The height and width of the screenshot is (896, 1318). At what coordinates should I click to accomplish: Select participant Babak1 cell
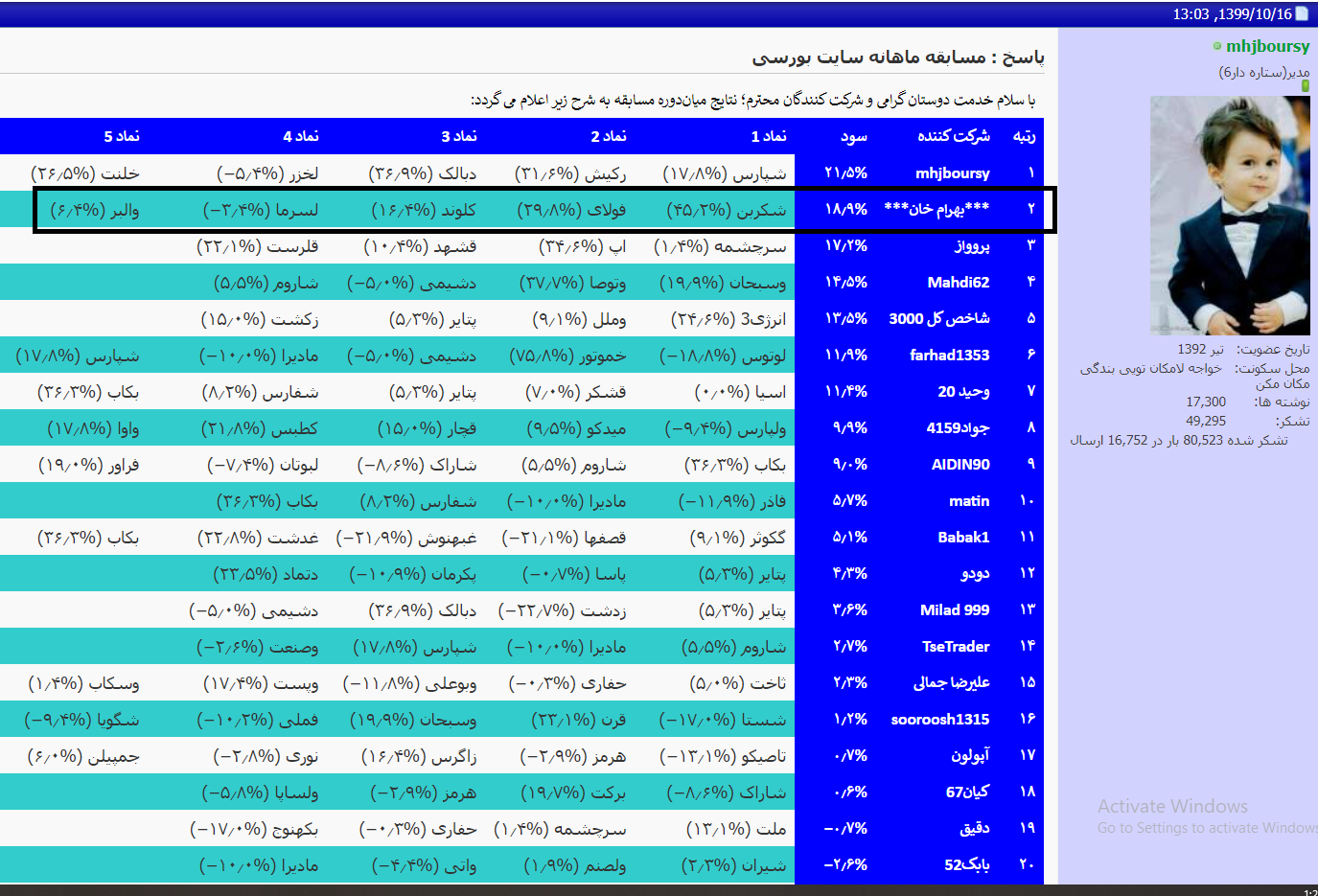(963, 538)
